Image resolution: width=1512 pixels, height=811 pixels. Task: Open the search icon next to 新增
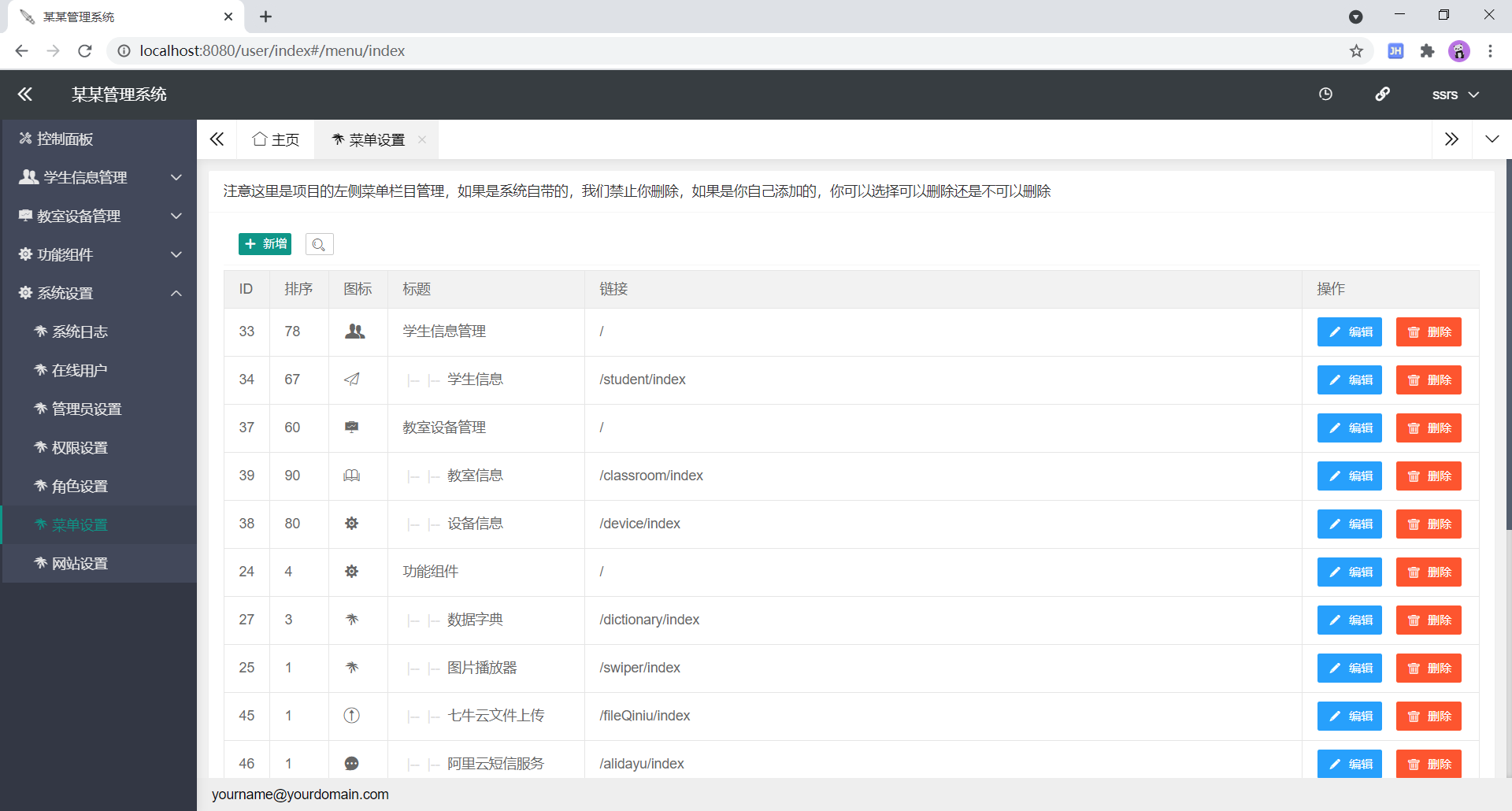[x=319, y=244]
